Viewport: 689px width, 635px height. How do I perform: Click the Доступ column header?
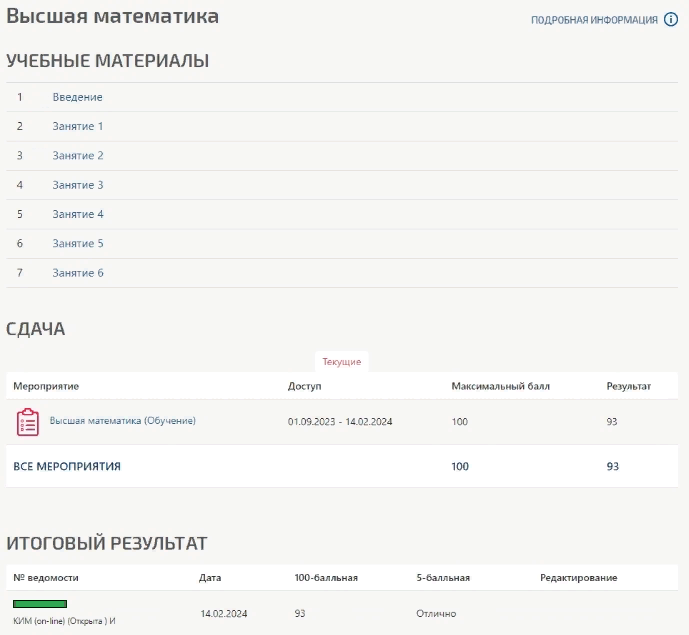click(305, 386)
